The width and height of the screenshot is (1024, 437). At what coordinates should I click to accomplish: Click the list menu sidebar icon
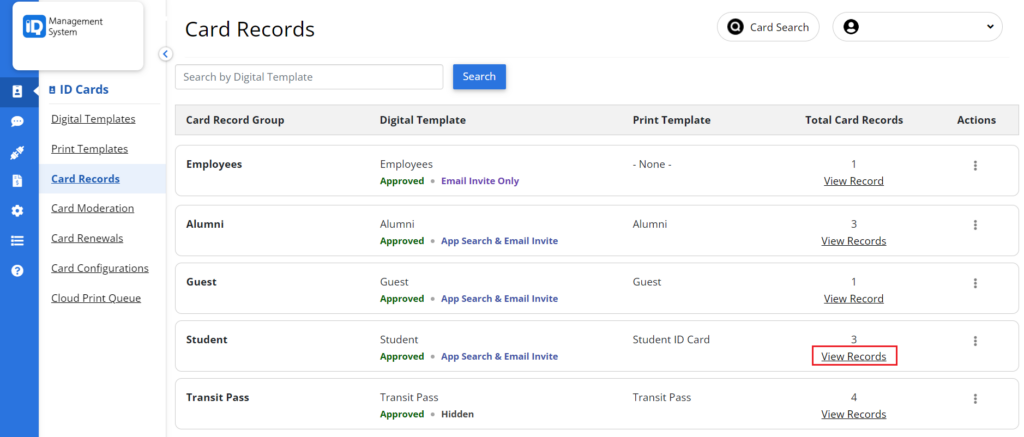[x=17, y=240]
